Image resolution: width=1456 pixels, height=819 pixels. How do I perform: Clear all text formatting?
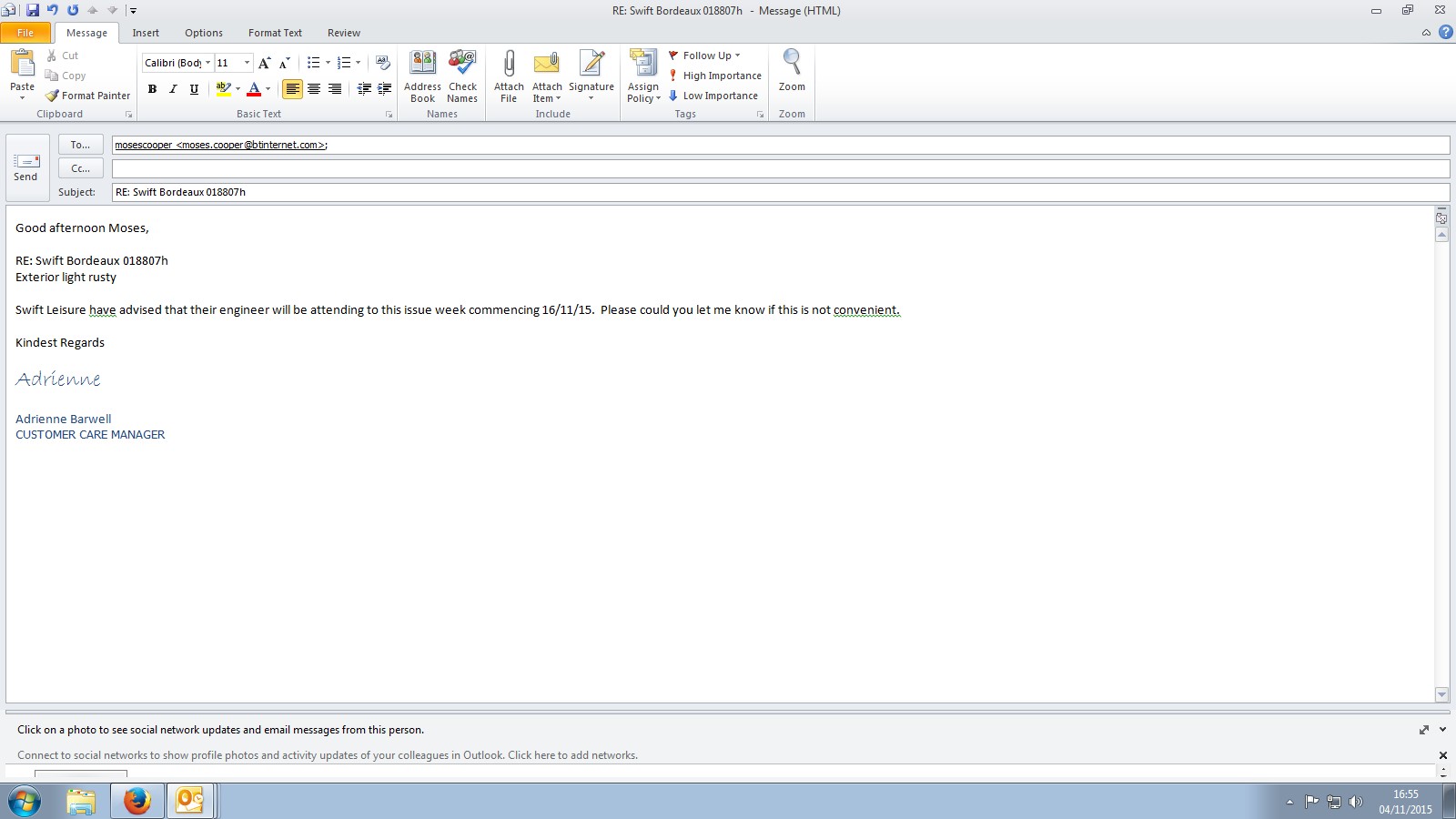coord(383,63)
